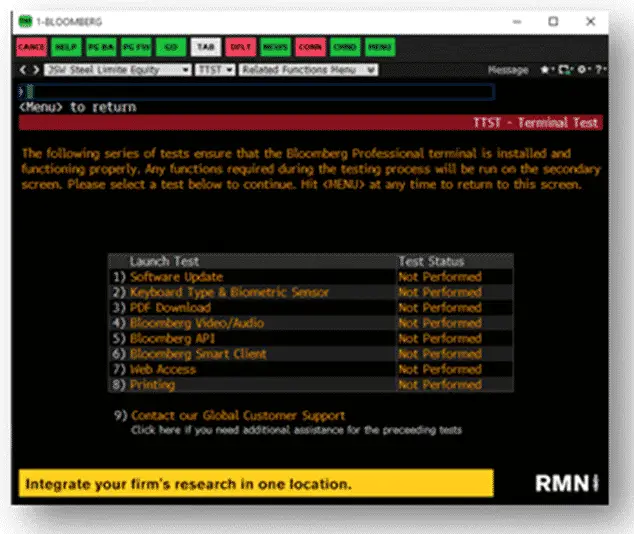Click the green MENU key button
This screenshot has width=634, height=534.
click(x=380, y=47)
